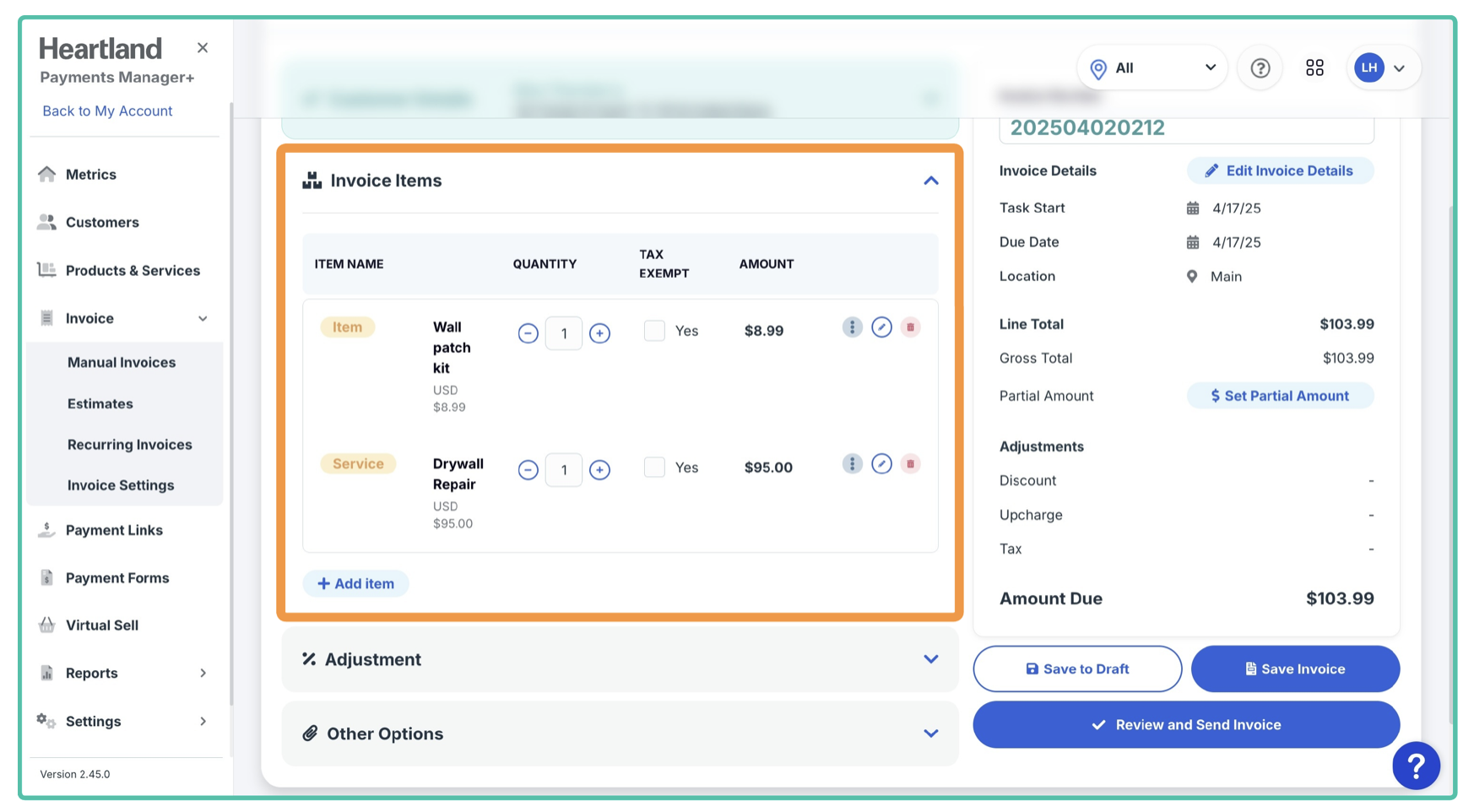Expand the Other Options section

930,734
